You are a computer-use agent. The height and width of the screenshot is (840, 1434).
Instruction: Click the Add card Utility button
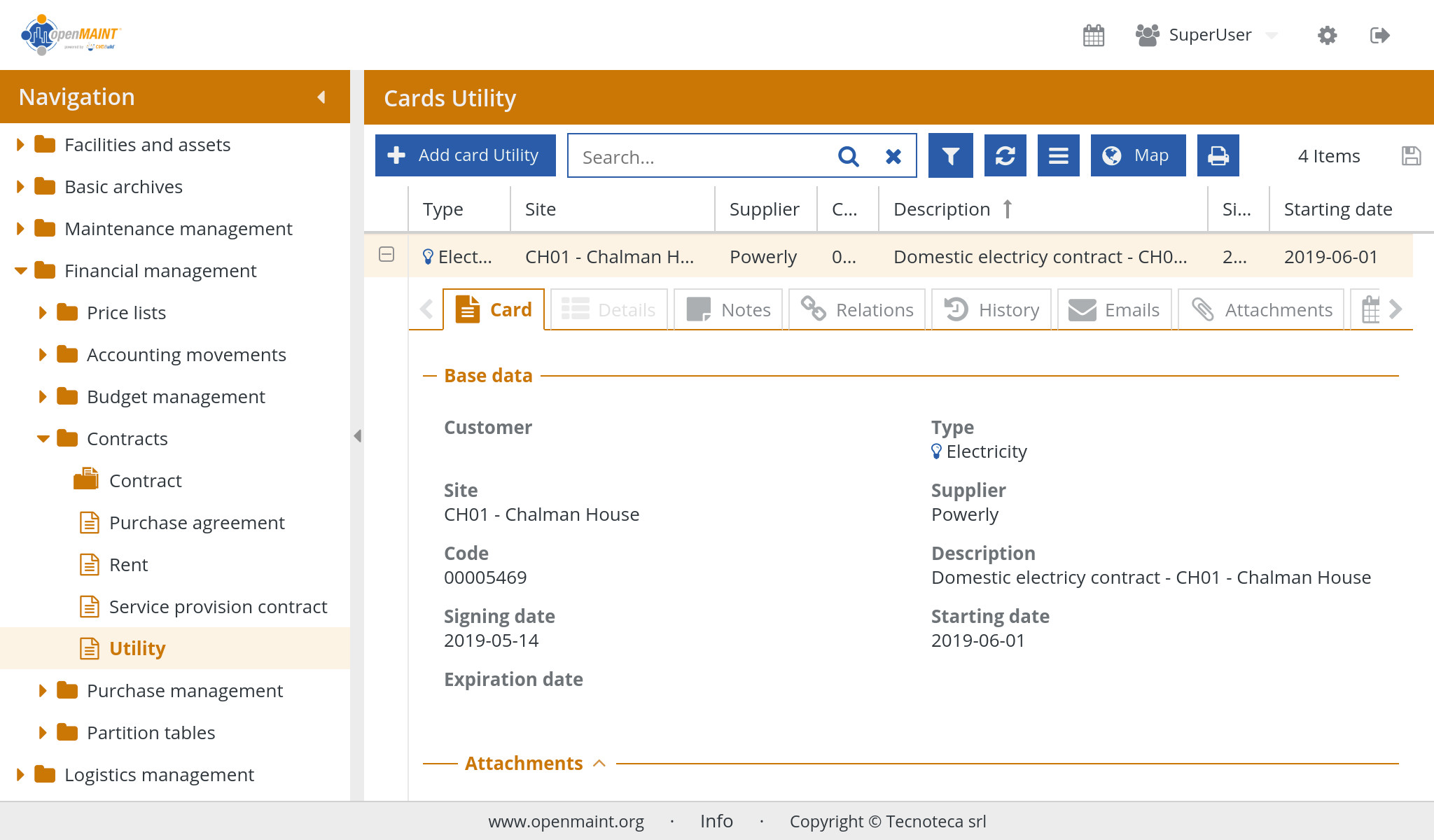coord(465,155)
